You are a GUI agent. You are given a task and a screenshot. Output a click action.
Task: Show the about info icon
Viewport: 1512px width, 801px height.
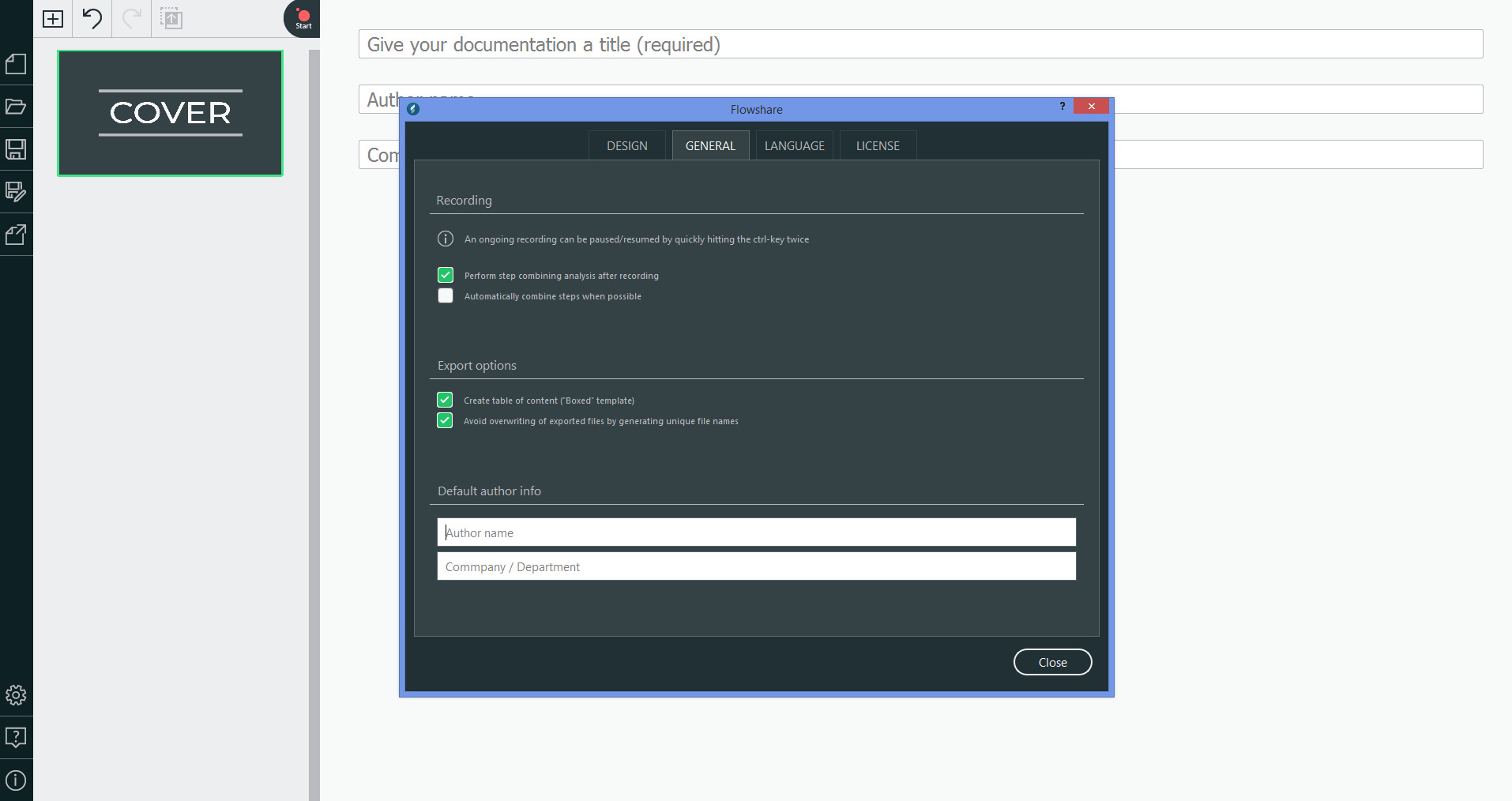click(x=16, y=780)
